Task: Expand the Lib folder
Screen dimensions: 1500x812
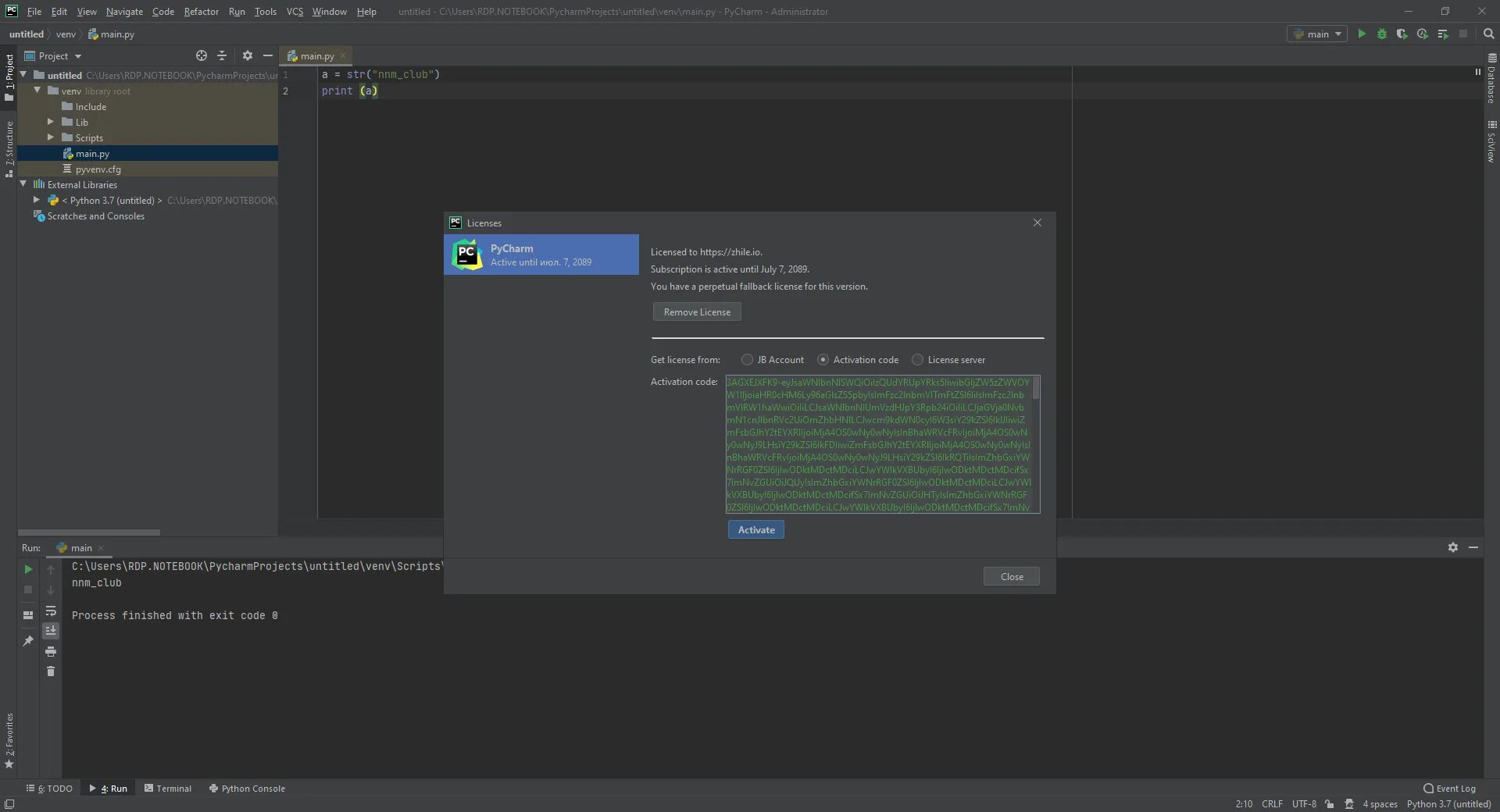Action: click(51, 122)
